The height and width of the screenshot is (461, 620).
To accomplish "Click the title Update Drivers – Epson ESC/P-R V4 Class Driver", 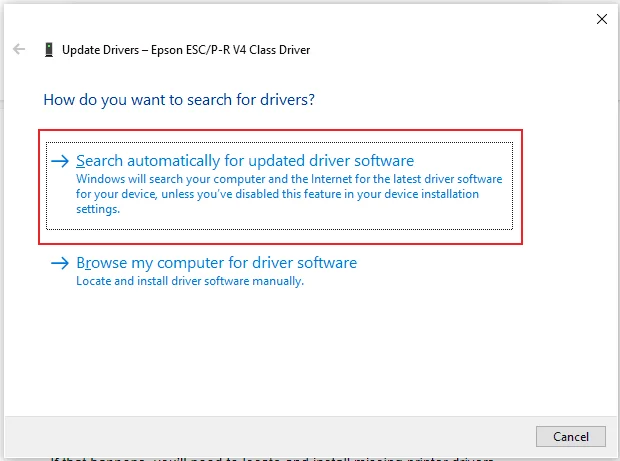I will click(186, 50).
